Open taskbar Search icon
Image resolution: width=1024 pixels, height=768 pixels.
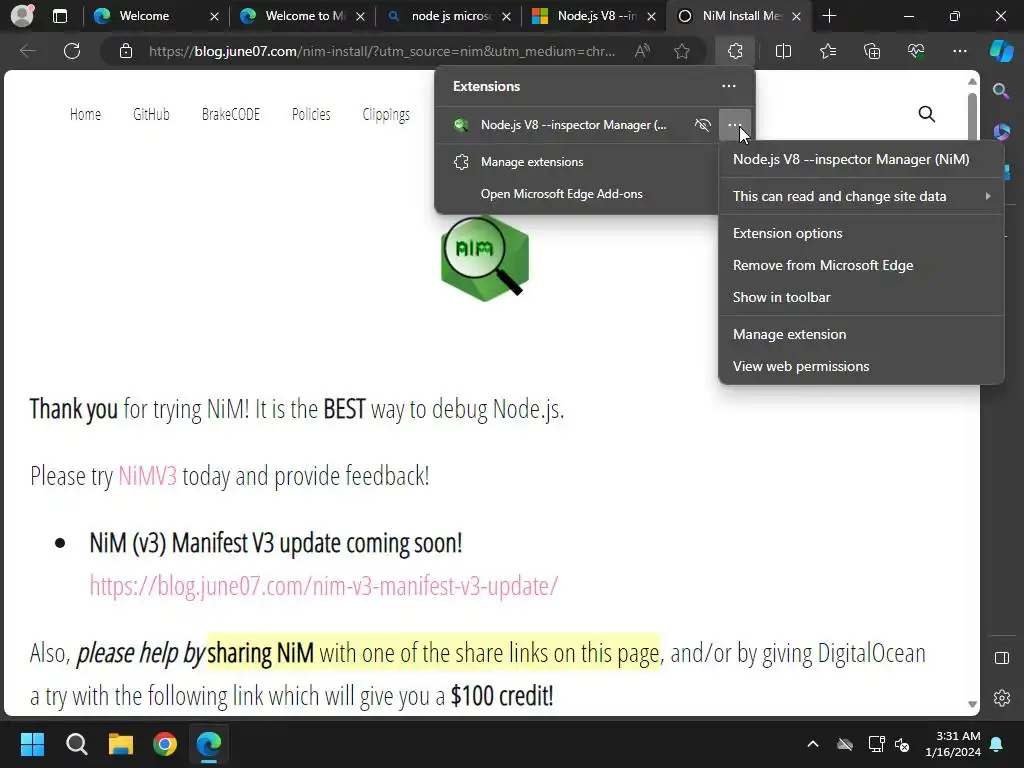(x=76, y=744)
